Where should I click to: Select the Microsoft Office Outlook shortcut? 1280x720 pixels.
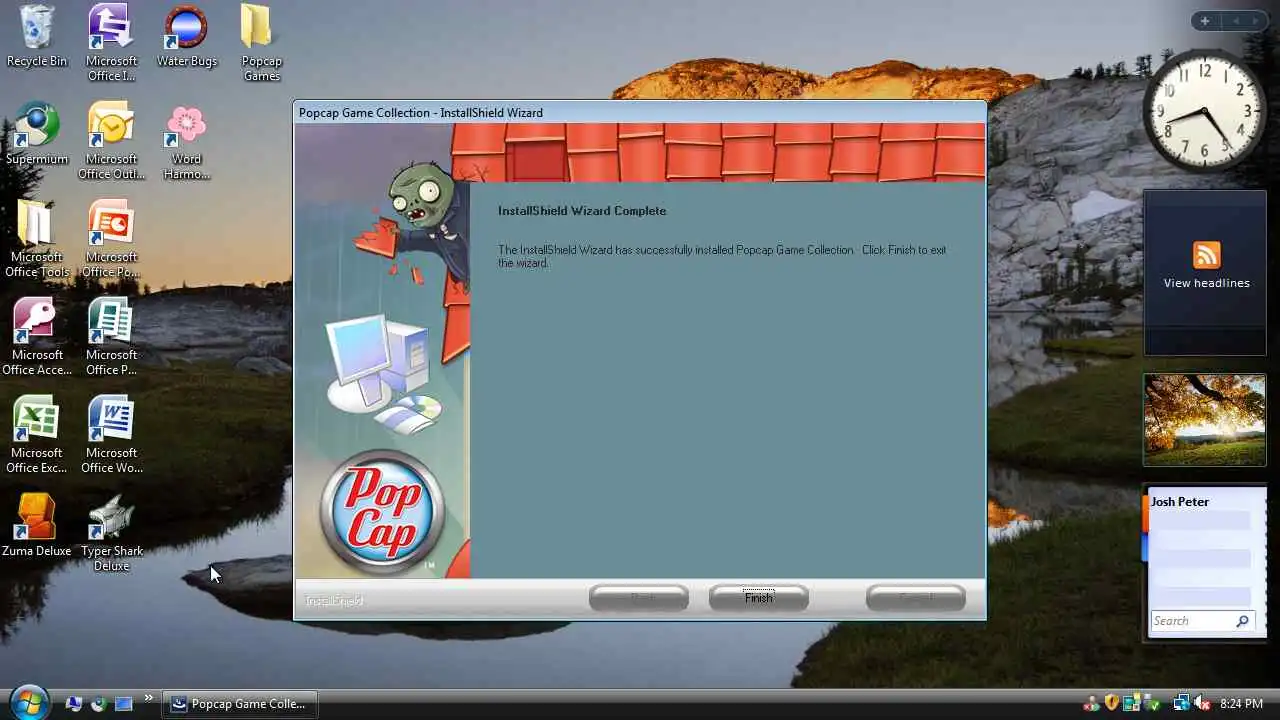point(111,140)
